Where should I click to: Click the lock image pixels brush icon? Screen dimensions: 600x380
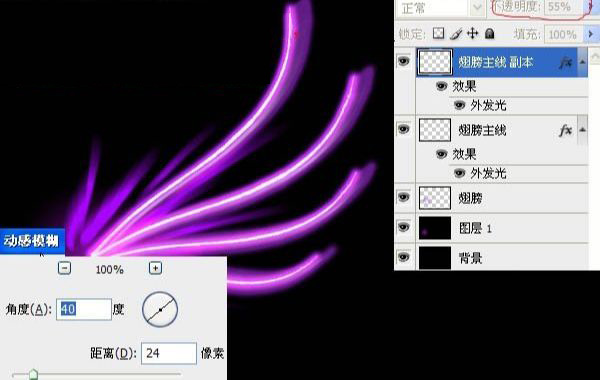(x=456, y=34)
